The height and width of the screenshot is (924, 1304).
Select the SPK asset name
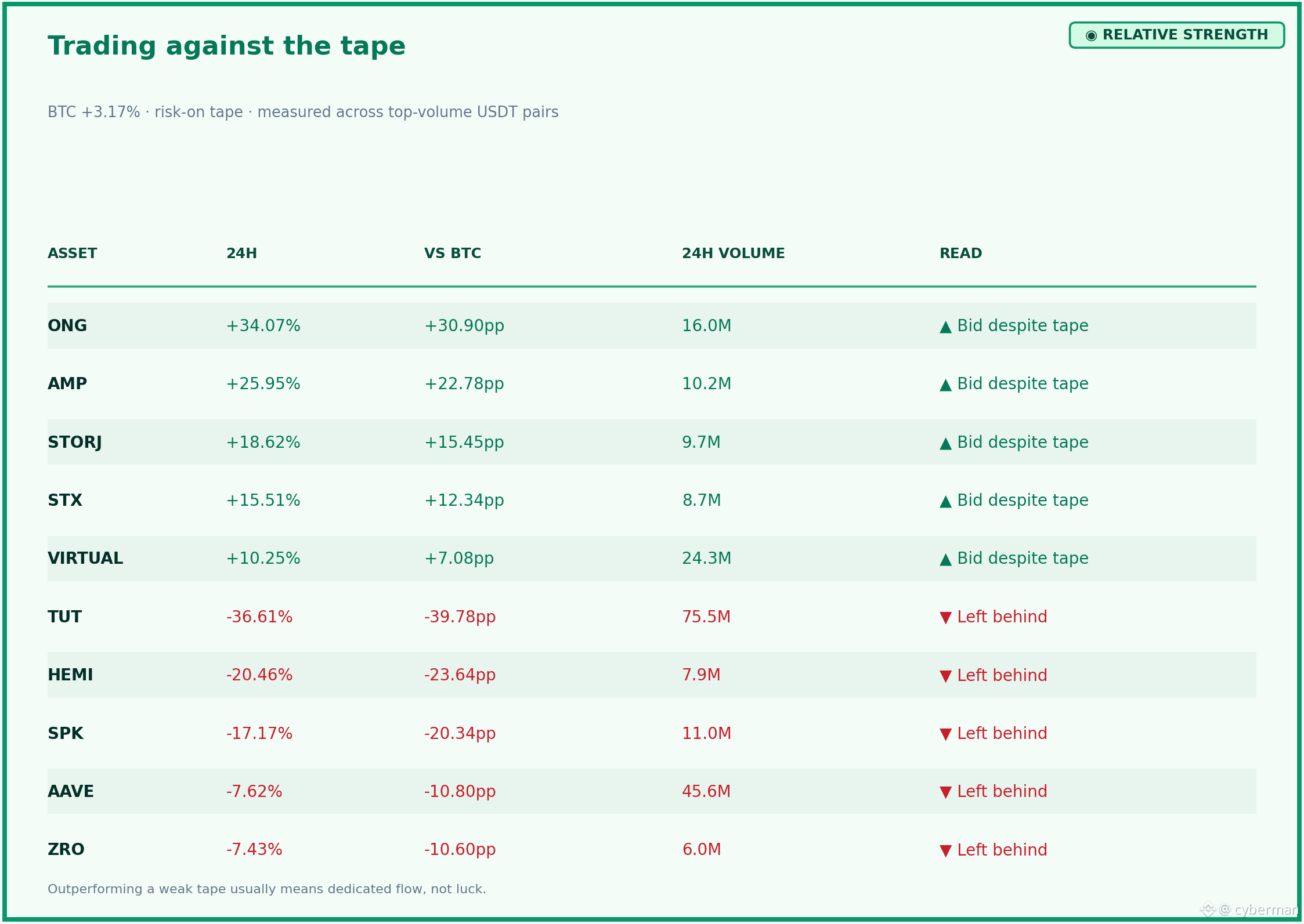click(66, 733)
